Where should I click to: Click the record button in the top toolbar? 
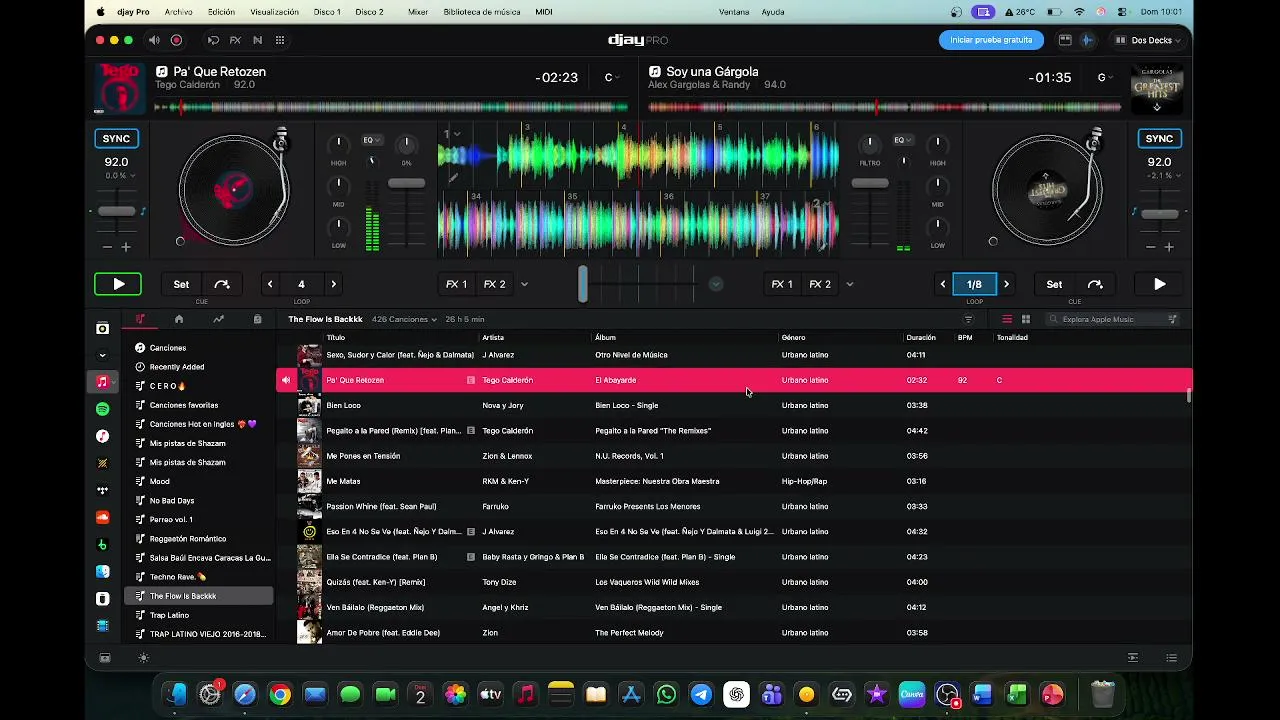[x=176, y=40]
